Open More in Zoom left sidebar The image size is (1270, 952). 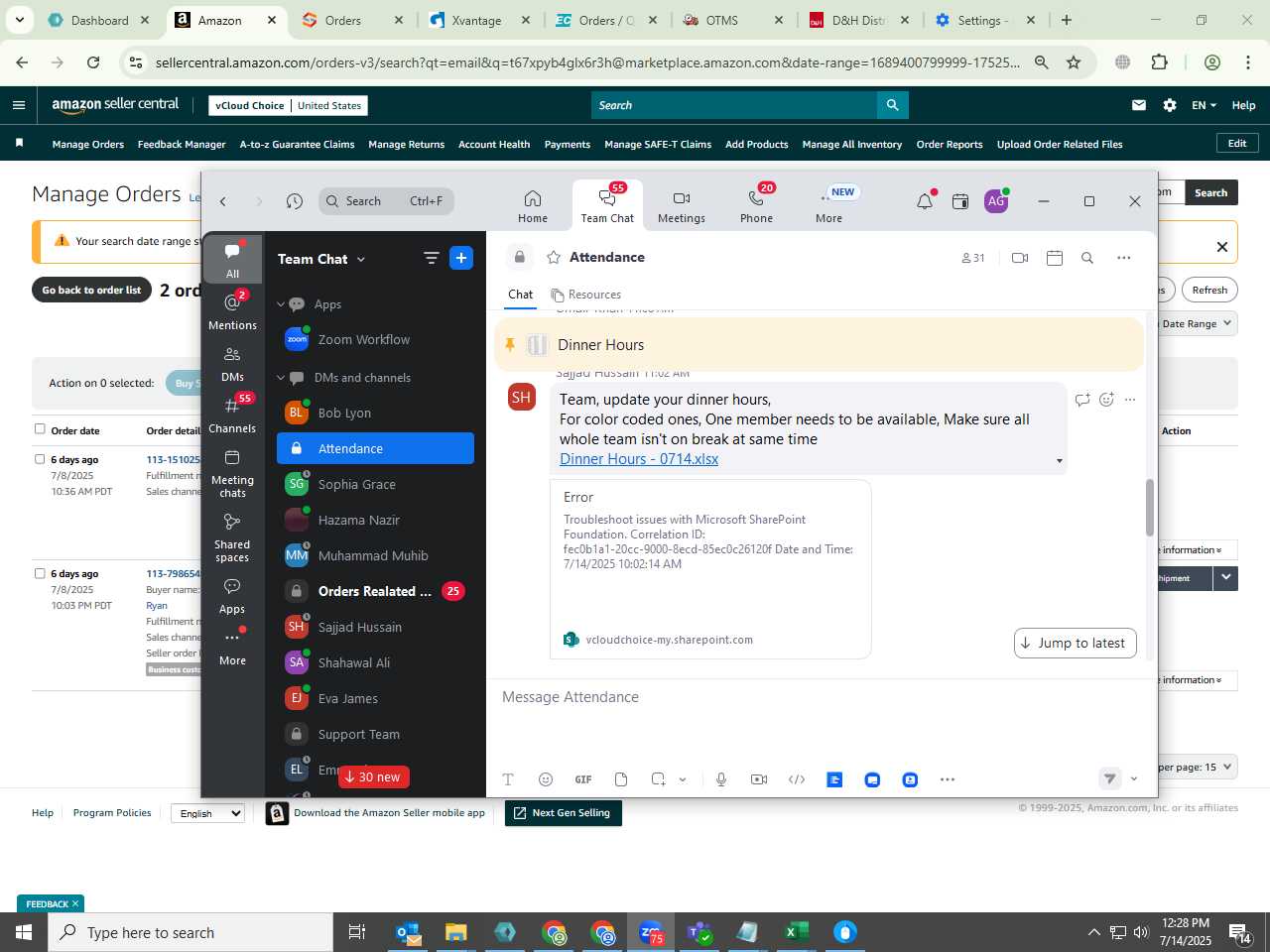(232, 647)
